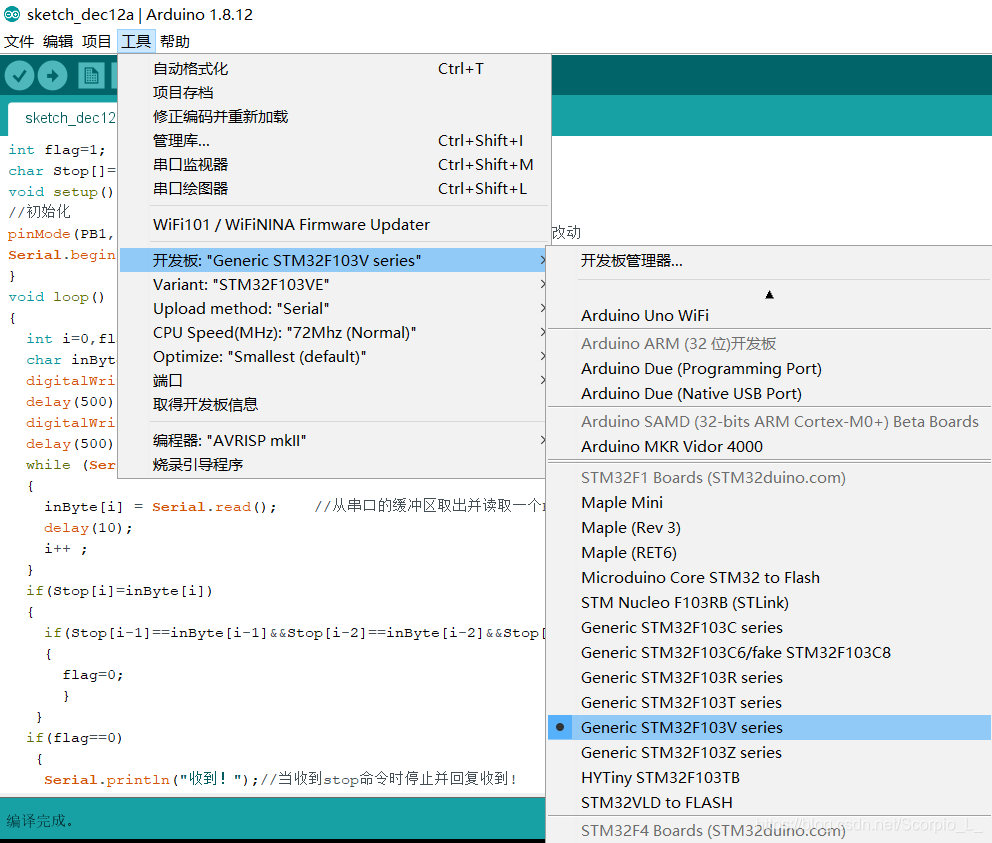The width and height of the screenshot is (992, 843).
Task: Select Generic STM32F103Z series board
Action: (769, 753)
